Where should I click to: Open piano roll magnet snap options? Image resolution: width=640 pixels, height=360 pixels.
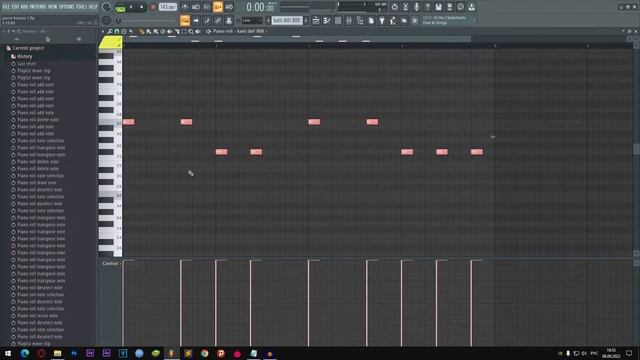click(x=117, y=31)
